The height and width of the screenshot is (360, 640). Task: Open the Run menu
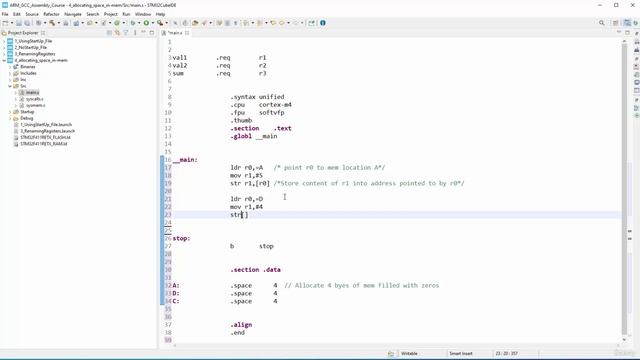[126, 14]
